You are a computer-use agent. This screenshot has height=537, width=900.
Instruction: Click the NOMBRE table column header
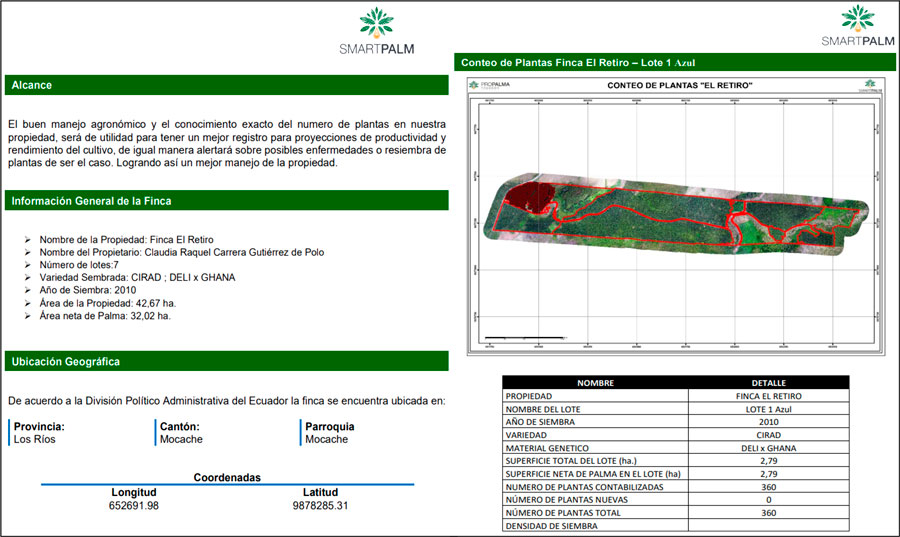pos(595,383)
